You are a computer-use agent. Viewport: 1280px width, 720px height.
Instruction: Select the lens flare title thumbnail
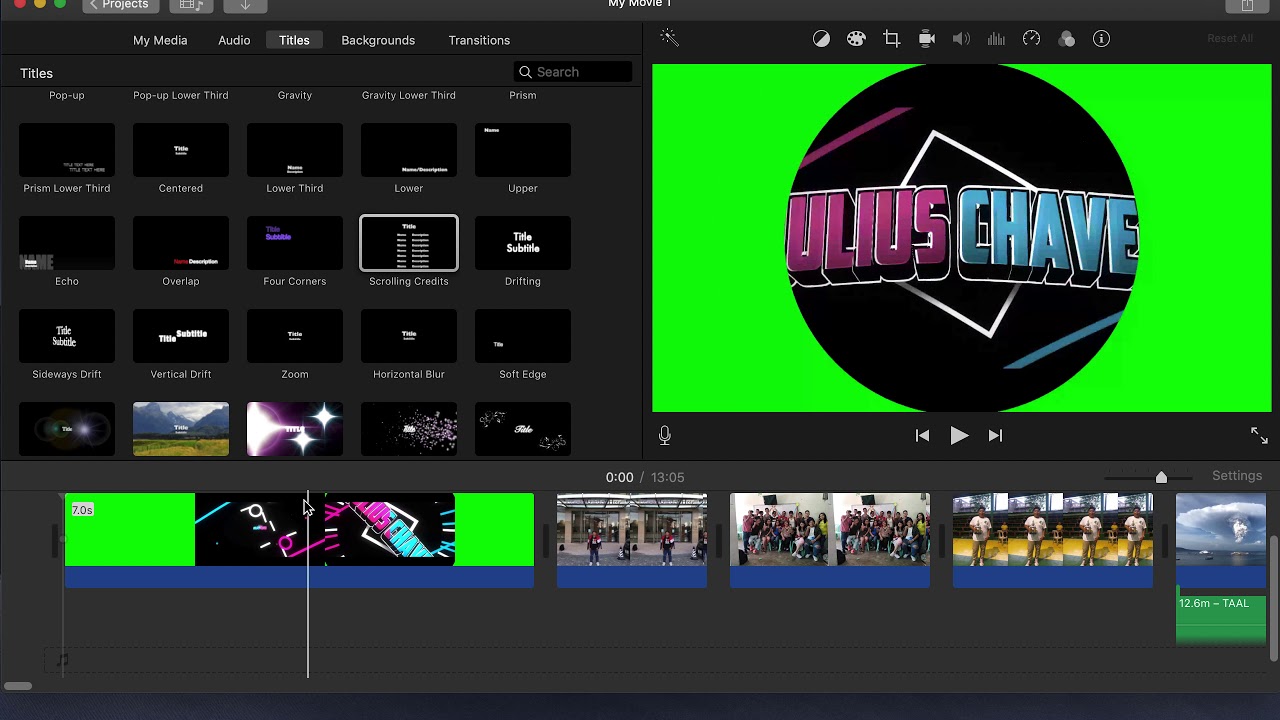tap(67, 429)
